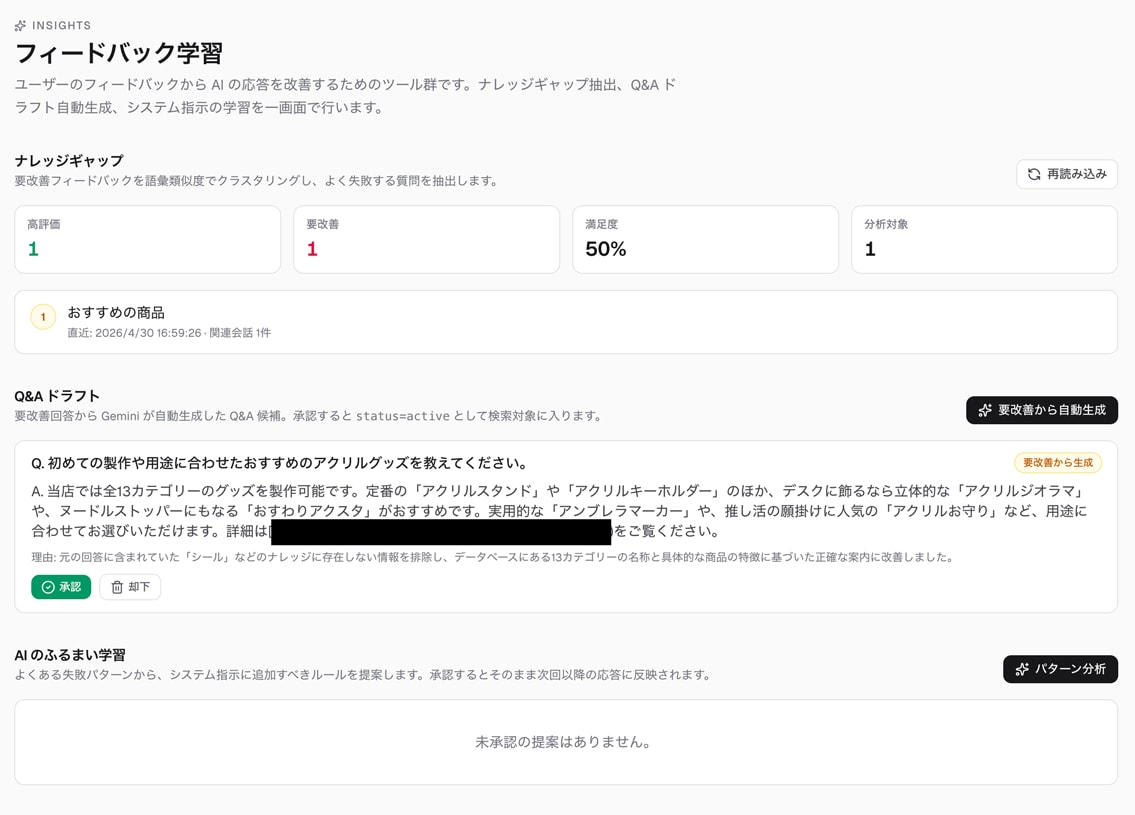Click the 満足度 50% card
1135x815 pixels.
tap(706, 240)
